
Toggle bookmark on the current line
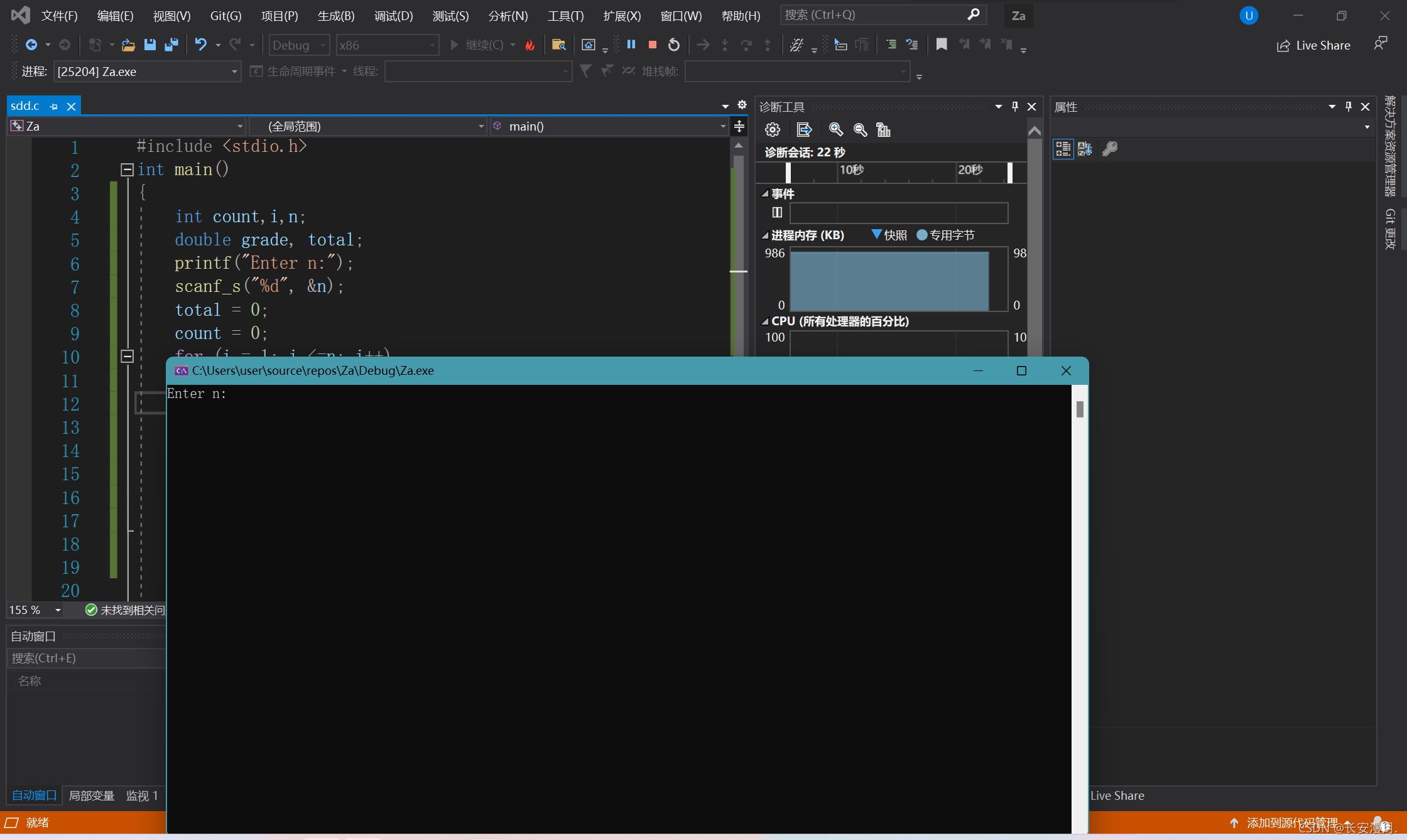(941, 45)
